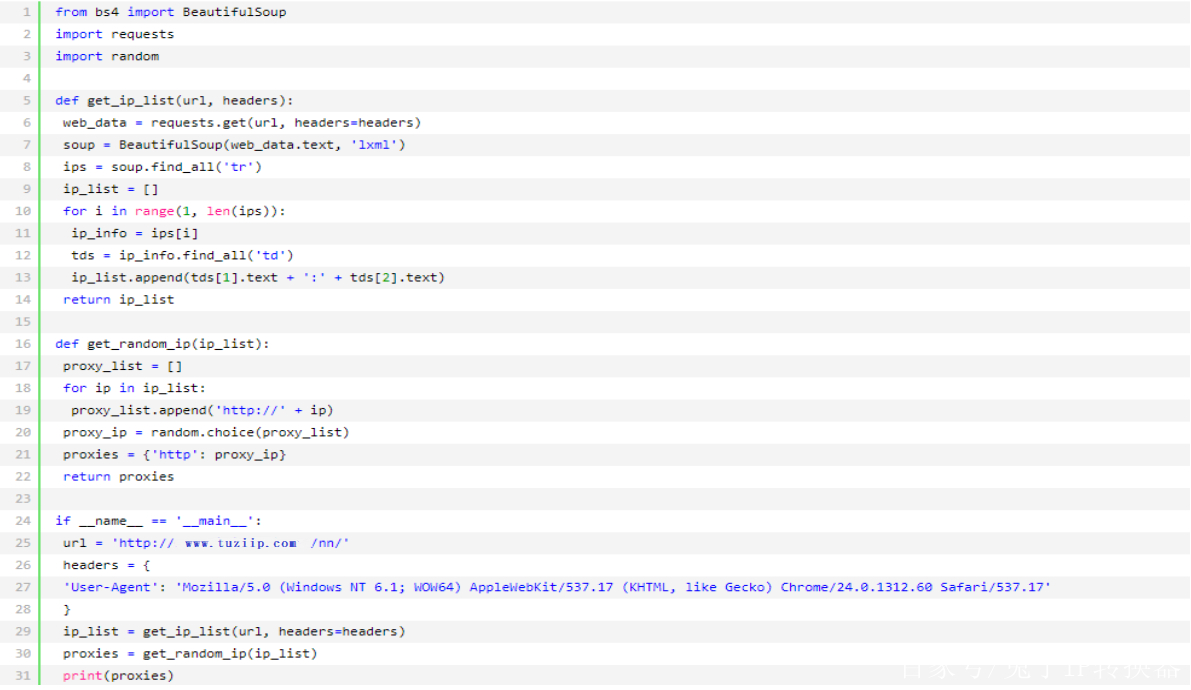Click the "ips = soup.find_all('tr')" line
The width and height of the screenshot is (1191, 690).
(x=163, y=166)
